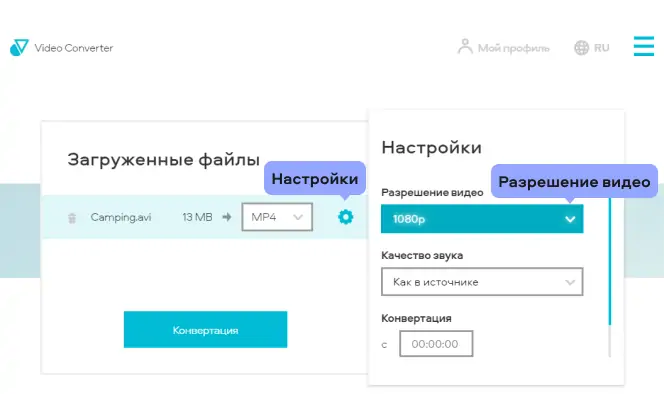Click the settings panel scrollbar
This screenshot has width=664, height=394.
[x=610, y=277]
